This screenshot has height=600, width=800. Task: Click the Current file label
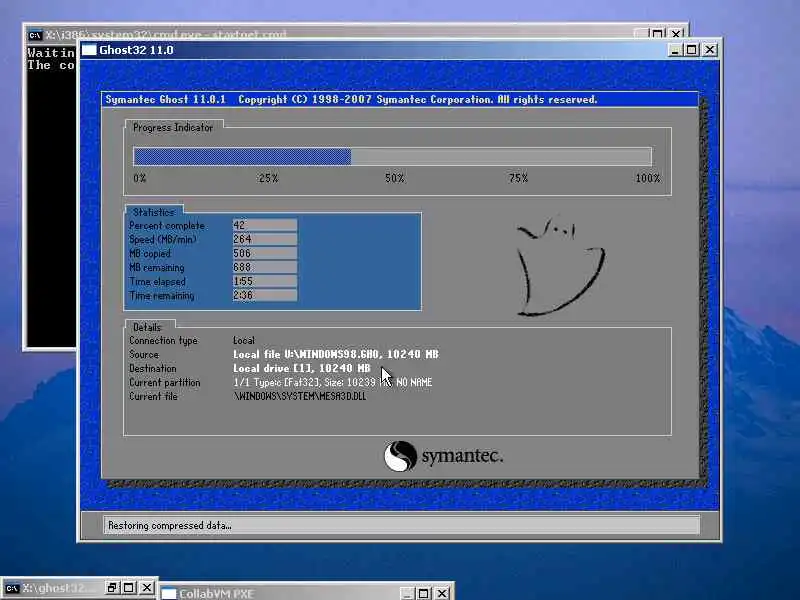(153, 396)
